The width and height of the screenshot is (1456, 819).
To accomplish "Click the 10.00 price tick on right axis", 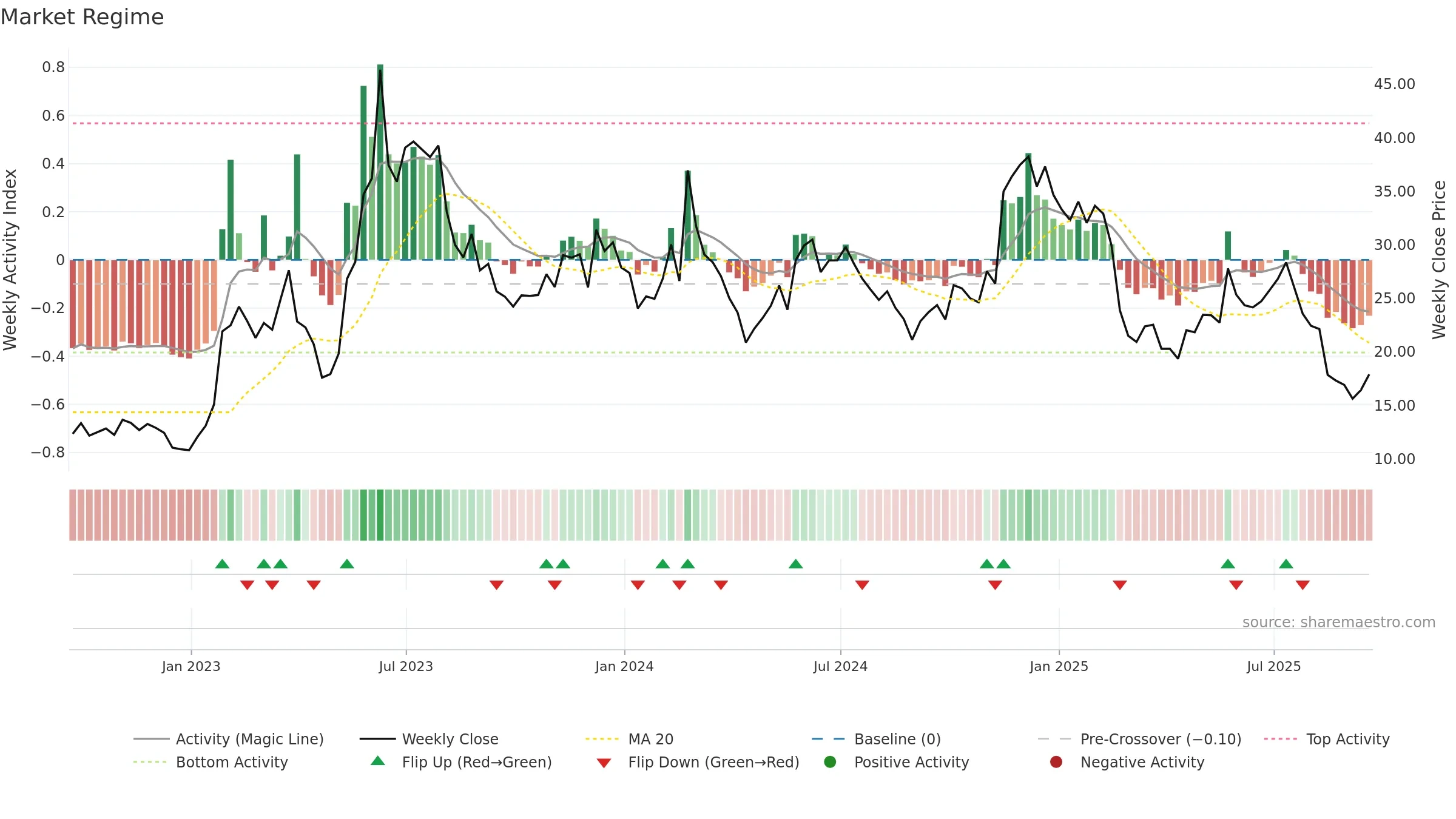I will pos(1395,459).
